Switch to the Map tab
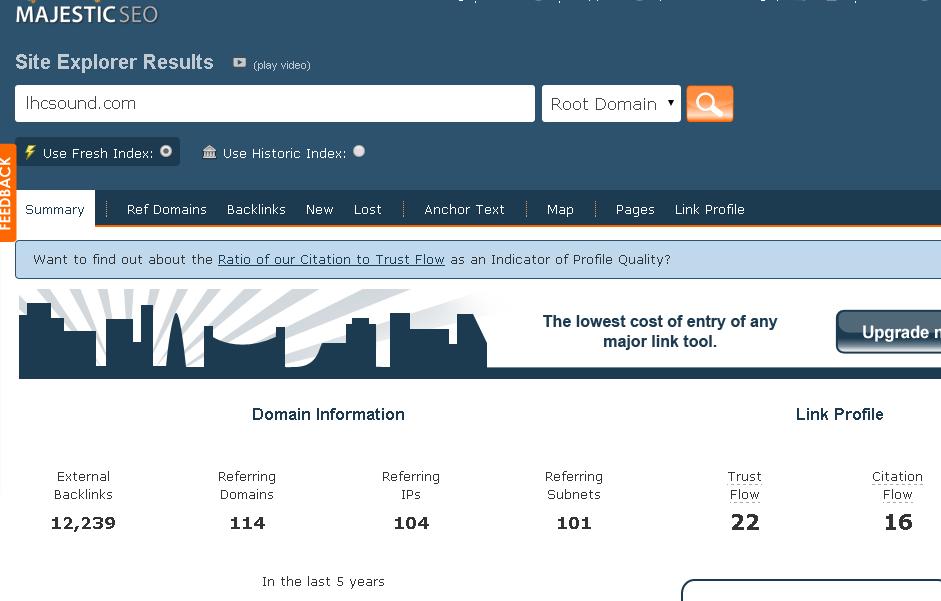 [560, 209]
